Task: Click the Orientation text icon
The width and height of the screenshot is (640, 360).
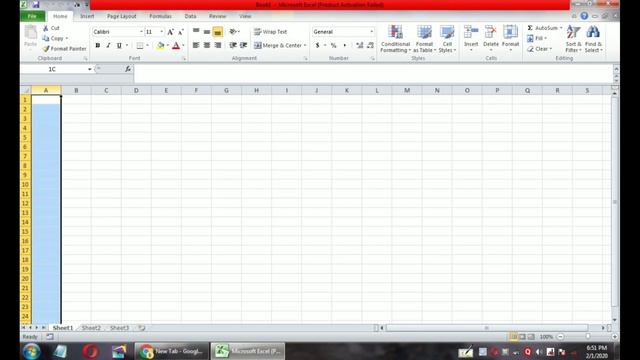Action: (x=233, y=31)
